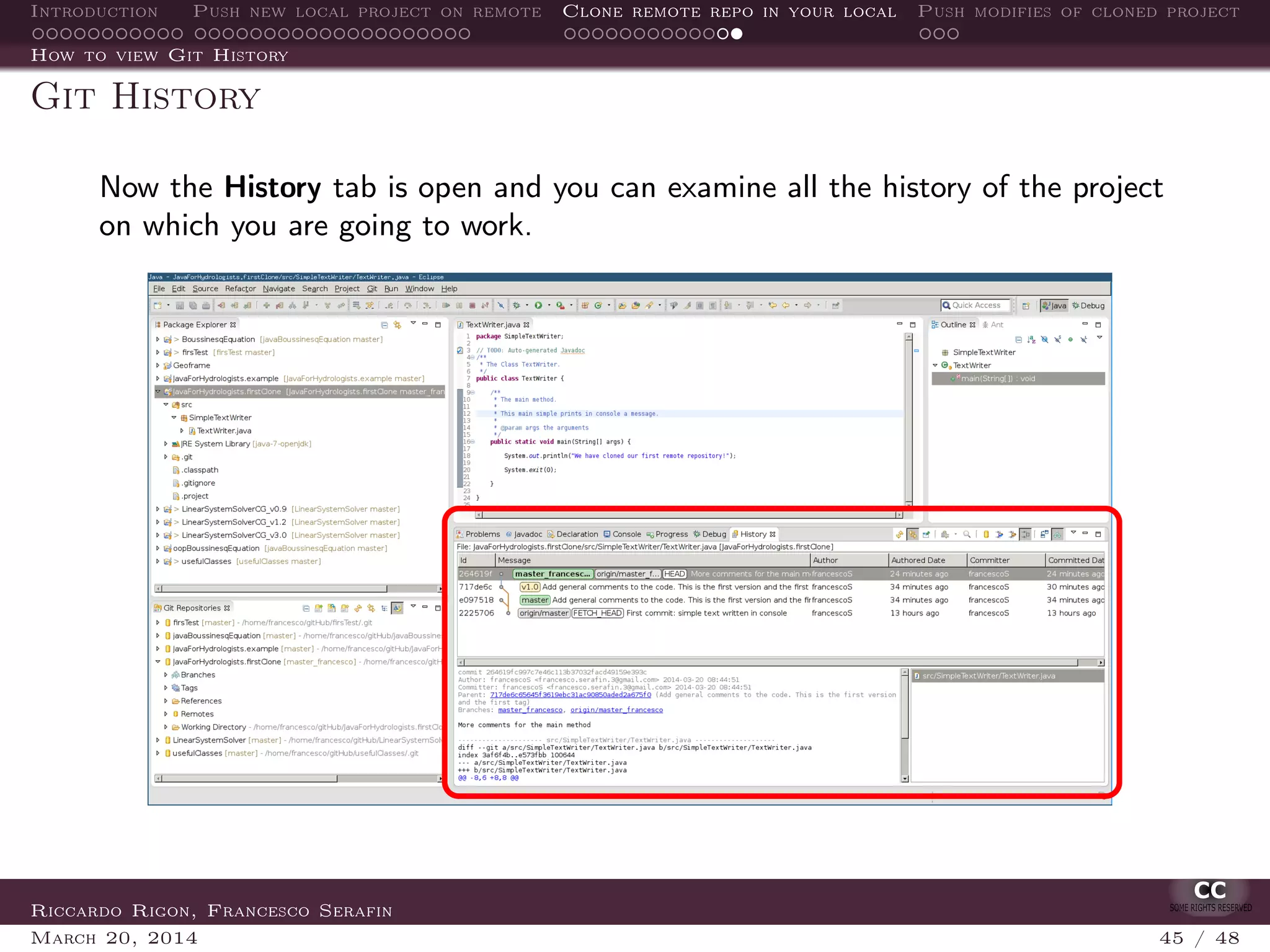Open the origin/master_francesco branch link
Screen dimensions: 1270x952
(x=616, y=710)
